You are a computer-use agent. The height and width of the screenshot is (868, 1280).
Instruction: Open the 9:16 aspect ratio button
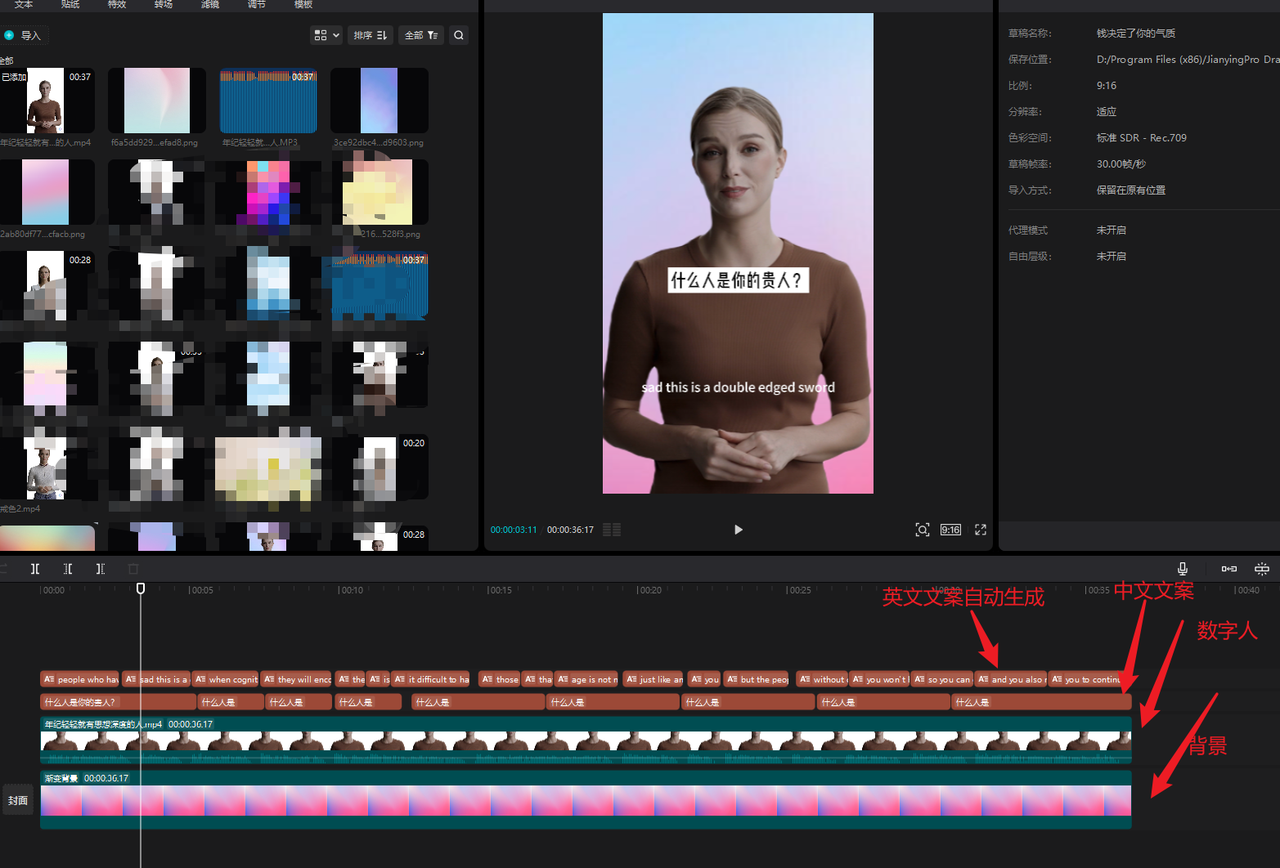point(950,530)
